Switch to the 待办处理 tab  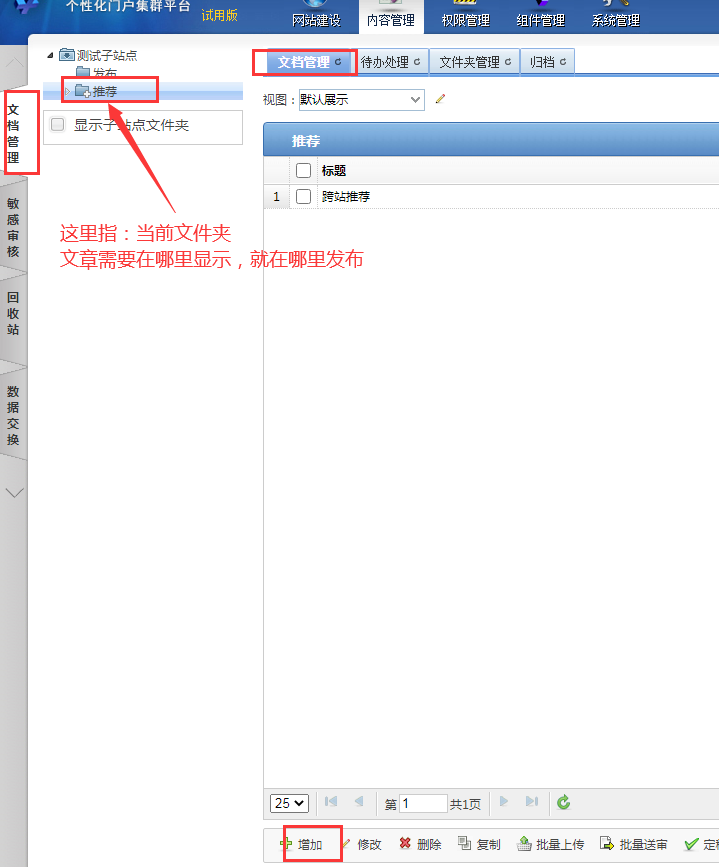pos(390,62)
